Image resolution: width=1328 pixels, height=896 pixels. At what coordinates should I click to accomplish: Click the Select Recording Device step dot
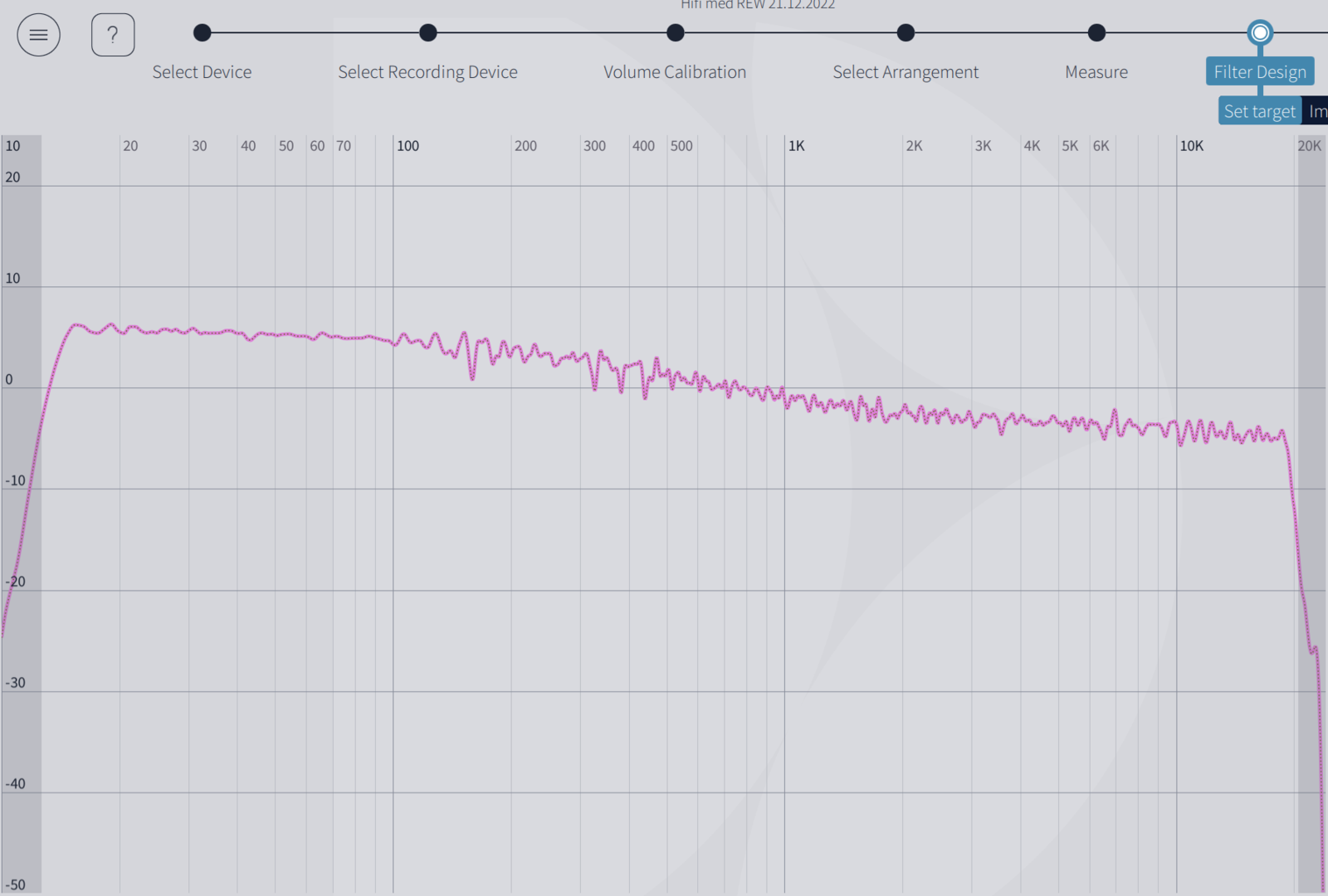[x=427, y=32]
